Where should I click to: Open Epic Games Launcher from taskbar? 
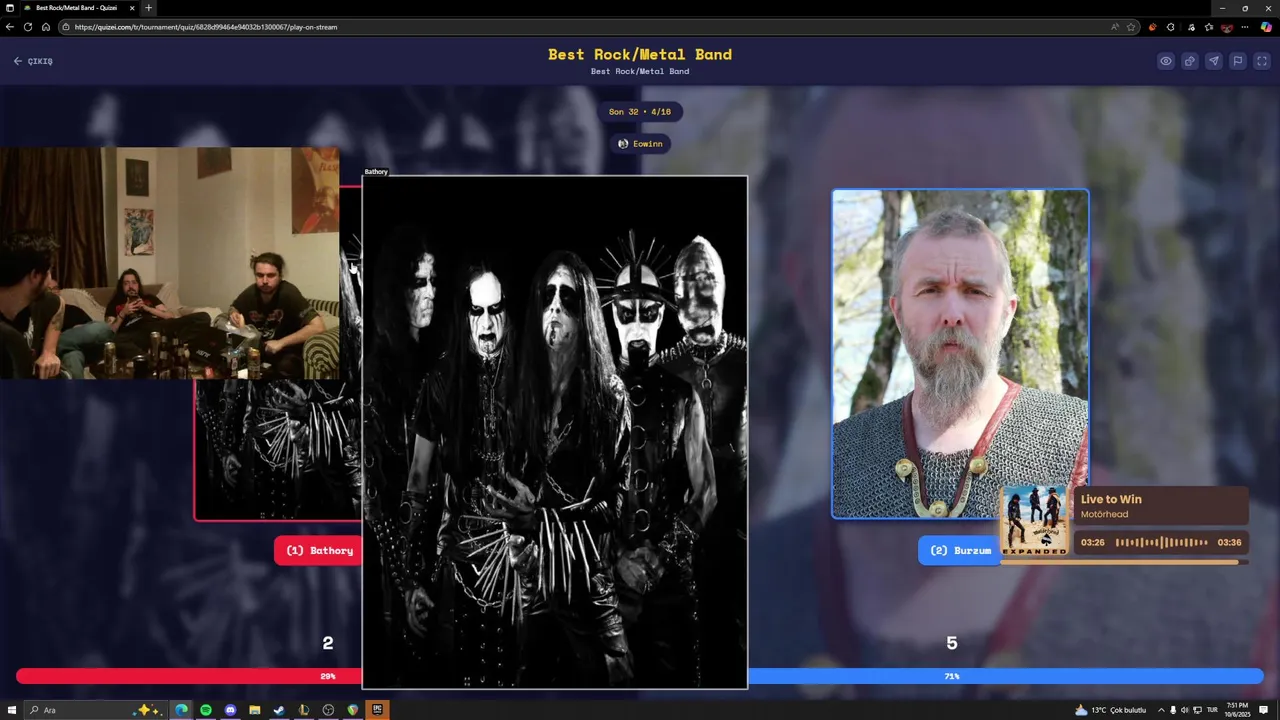click(x=377, y=710)
